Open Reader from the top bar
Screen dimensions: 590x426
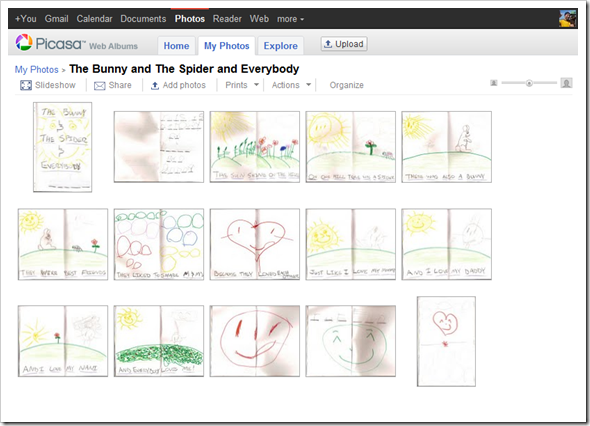tap(227, 19)
